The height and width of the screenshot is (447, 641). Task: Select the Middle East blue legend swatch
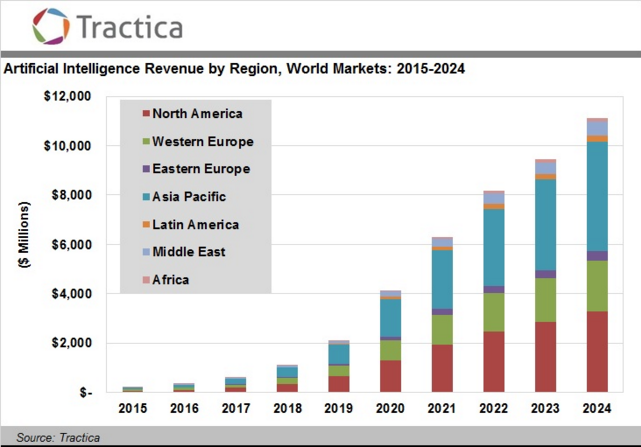click(x=146, y=252)
